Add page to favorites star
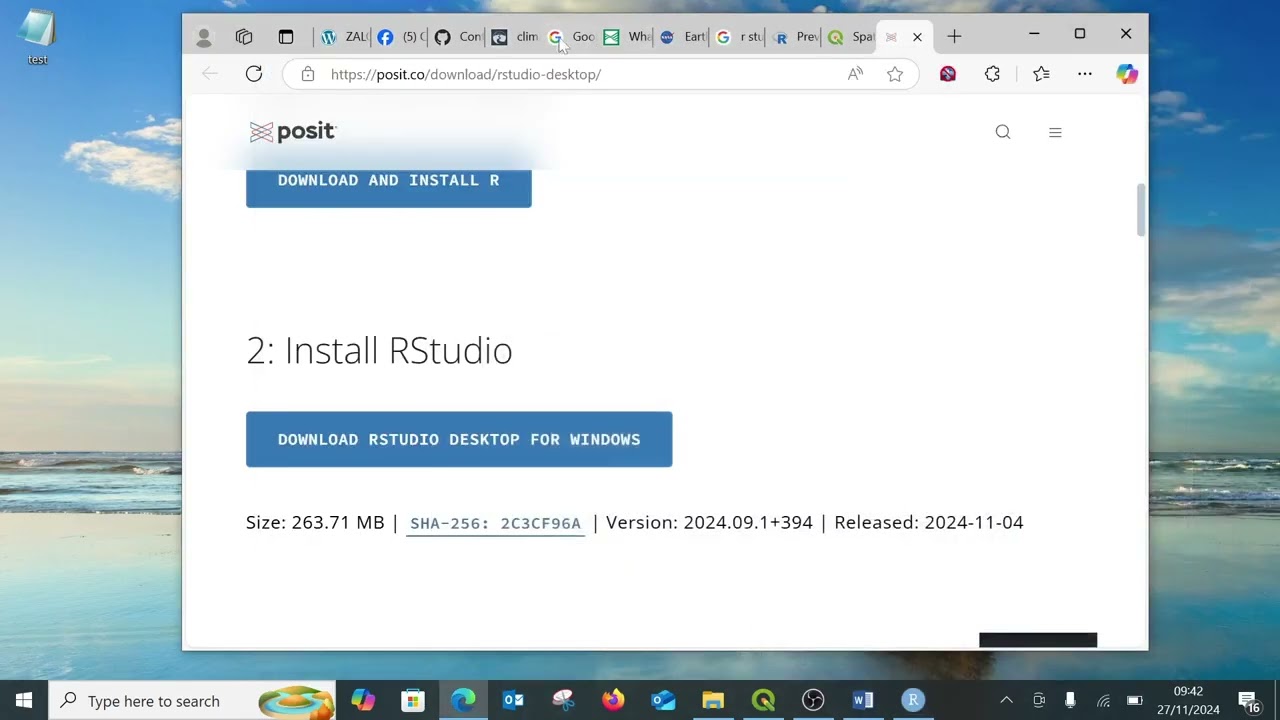The width and height of the screenshot is (1280, 720). 895,74
